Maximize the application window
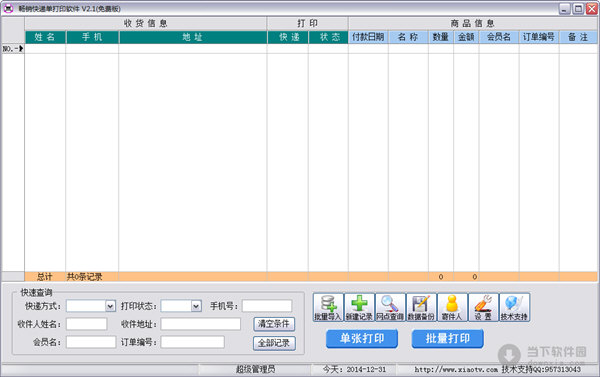The width and height of the screenshot is (600, 377). [x=578, y=9]
